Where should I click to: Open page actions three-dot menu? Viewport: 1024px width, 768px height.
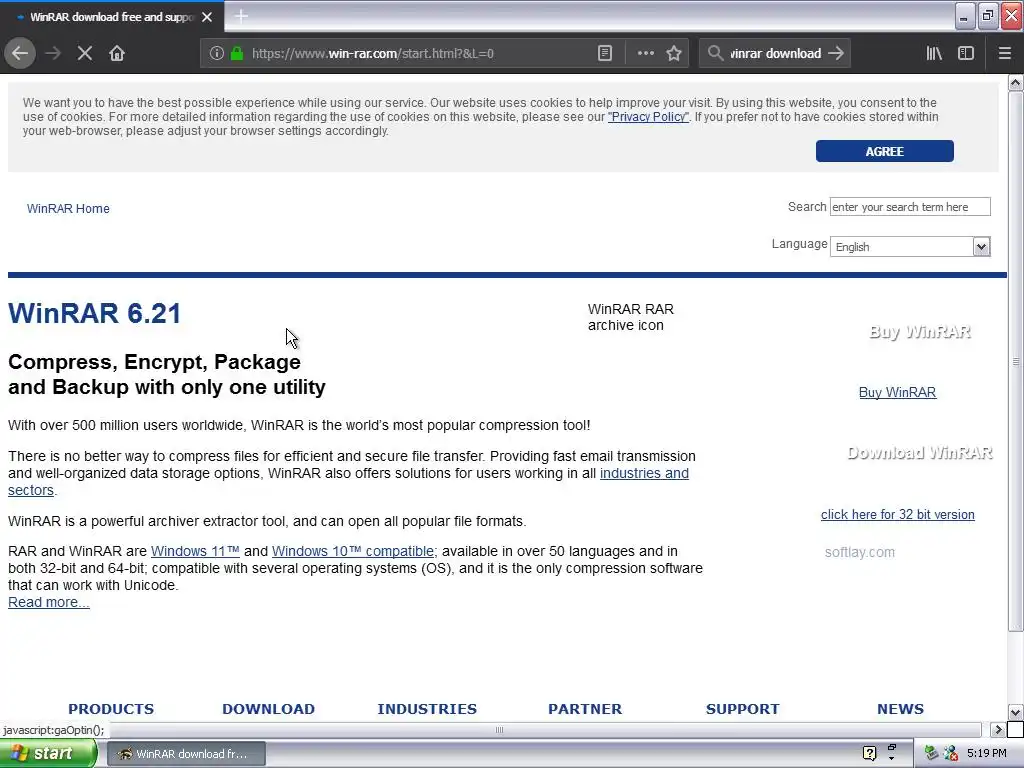click(x=645, y=54)
